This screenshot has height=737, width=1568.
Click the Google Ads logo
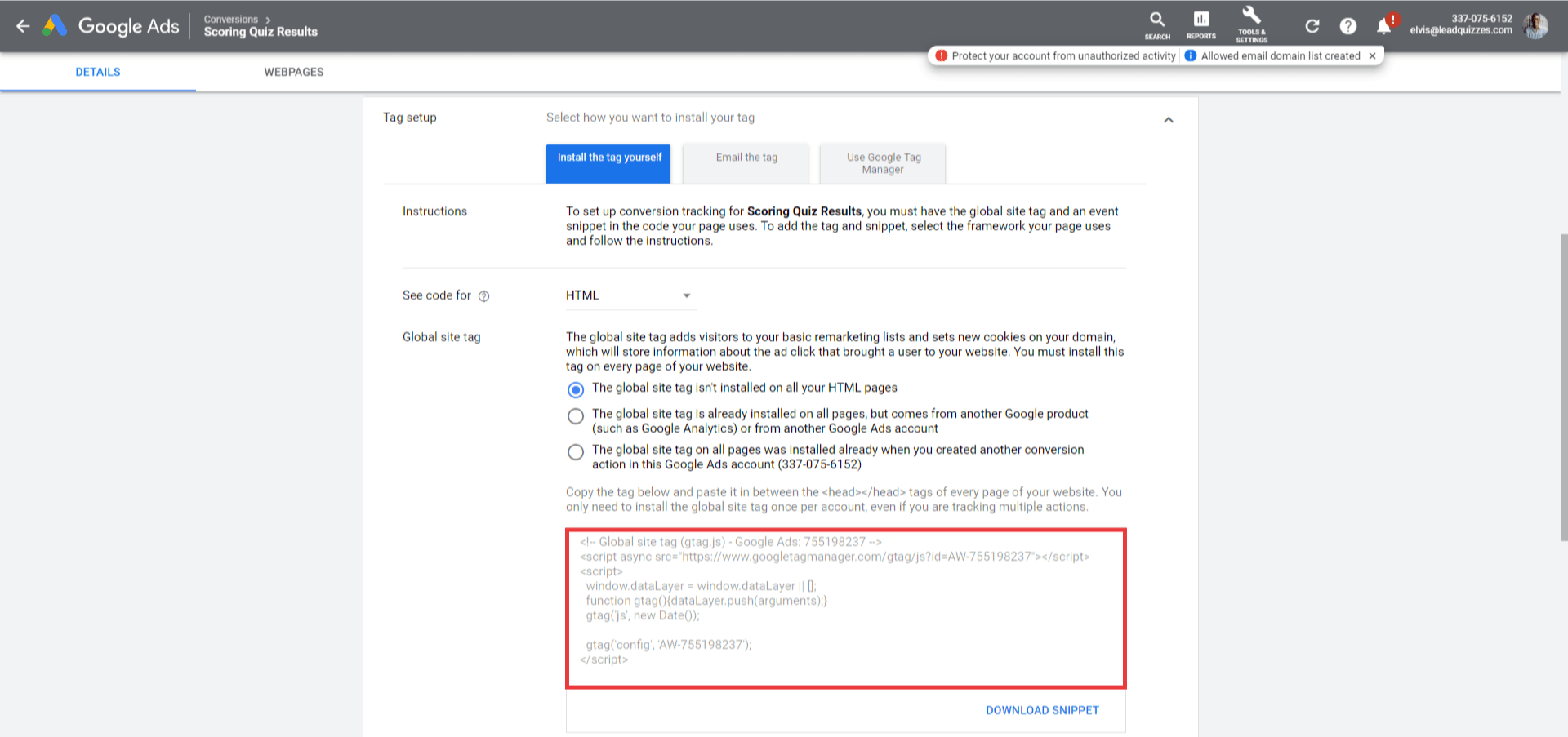pyautogui.click(x=112, y=26)
